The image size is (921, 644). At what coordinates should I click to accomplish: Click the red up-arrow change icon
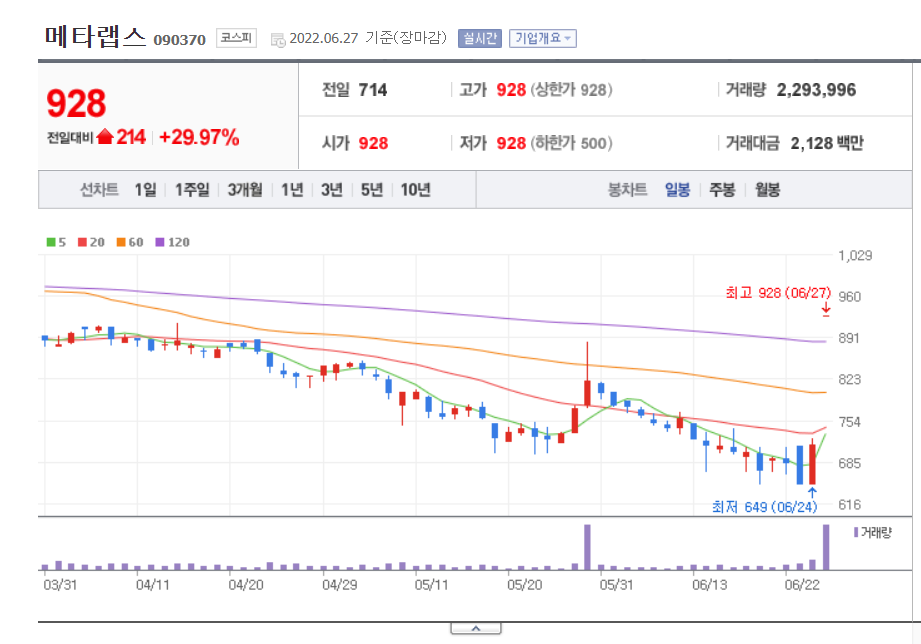pyautogui.click(x=105, y=137)
